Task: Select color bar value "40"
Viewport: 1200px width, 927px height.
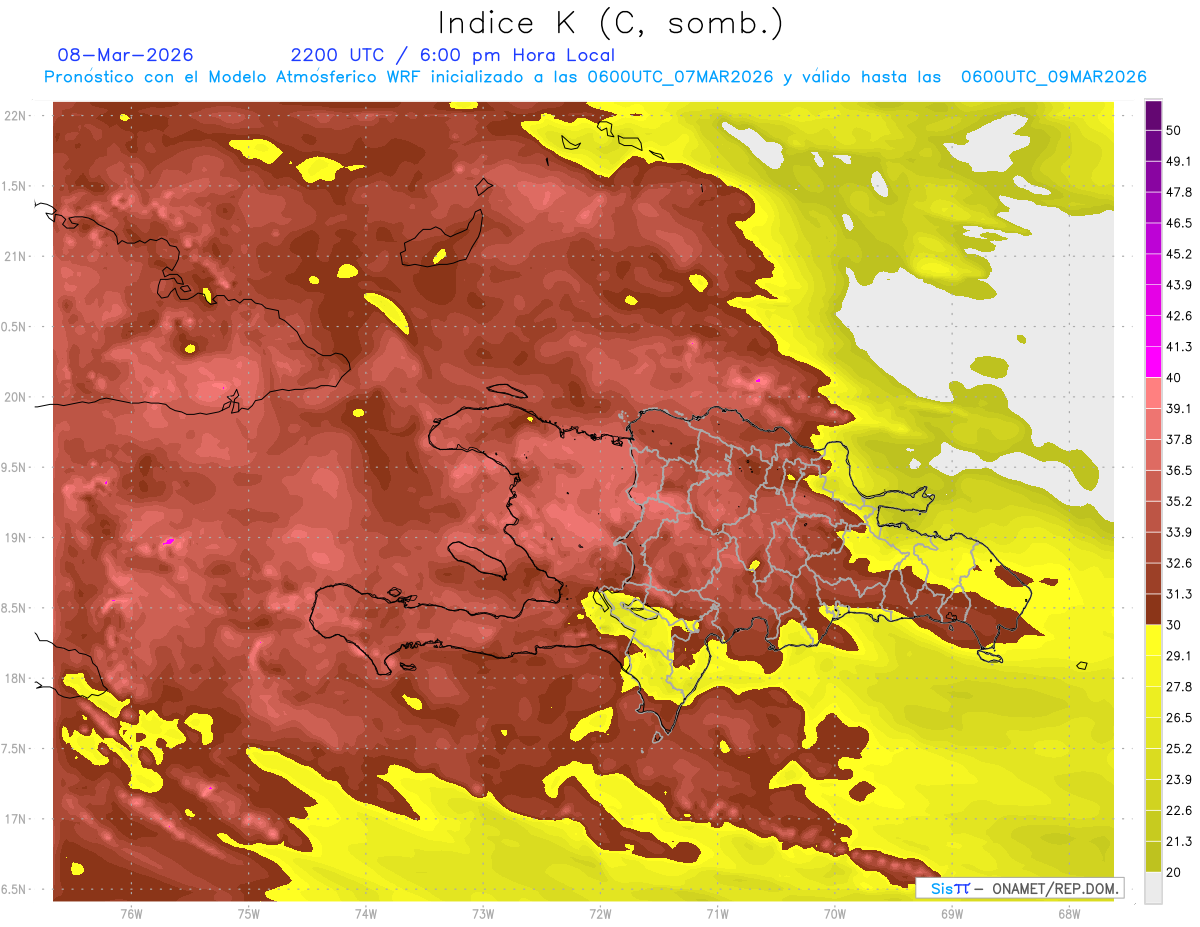Action: (1174, 378)
